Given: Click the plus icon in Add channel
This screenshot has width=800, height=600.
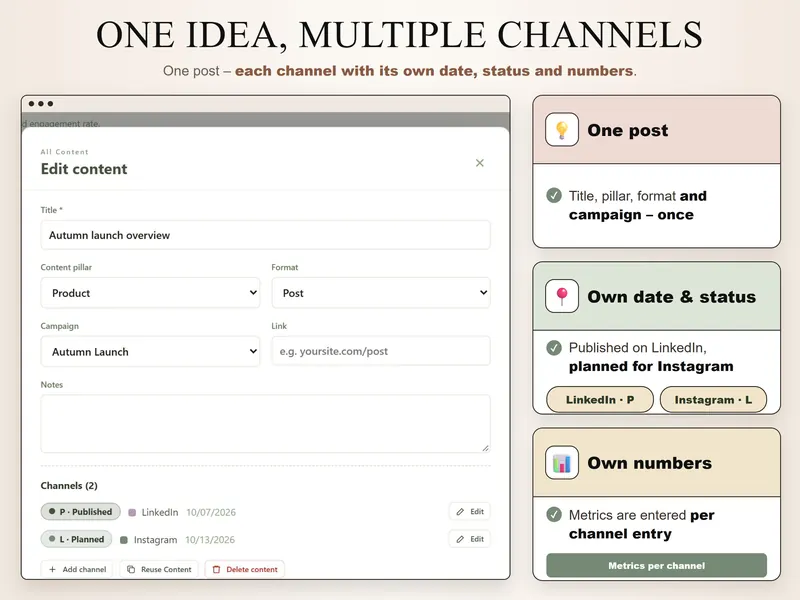Looking at the screenshot, I should tap(52, 569).
